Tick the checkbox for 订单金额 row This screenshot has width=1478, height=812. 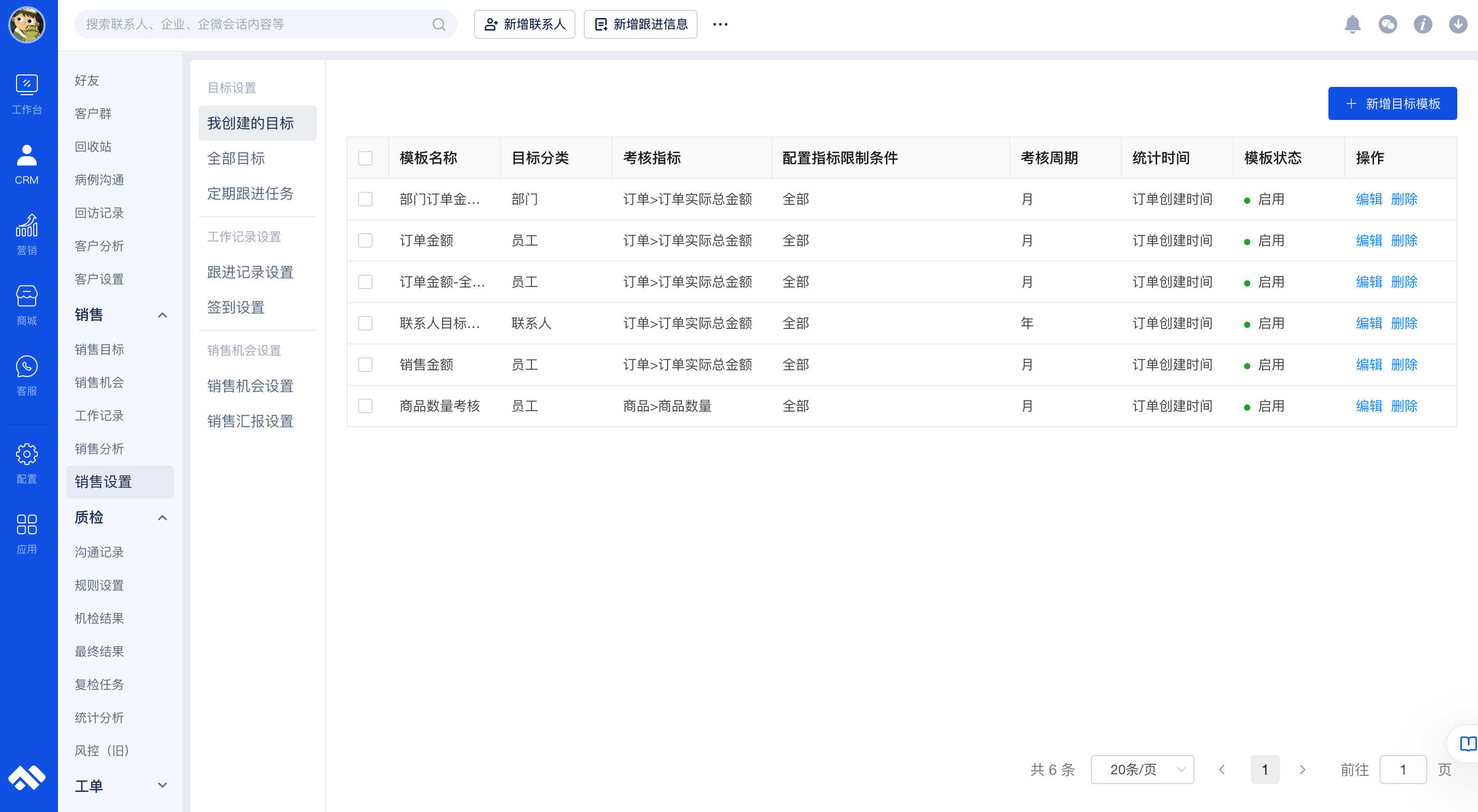coord(365,240)
